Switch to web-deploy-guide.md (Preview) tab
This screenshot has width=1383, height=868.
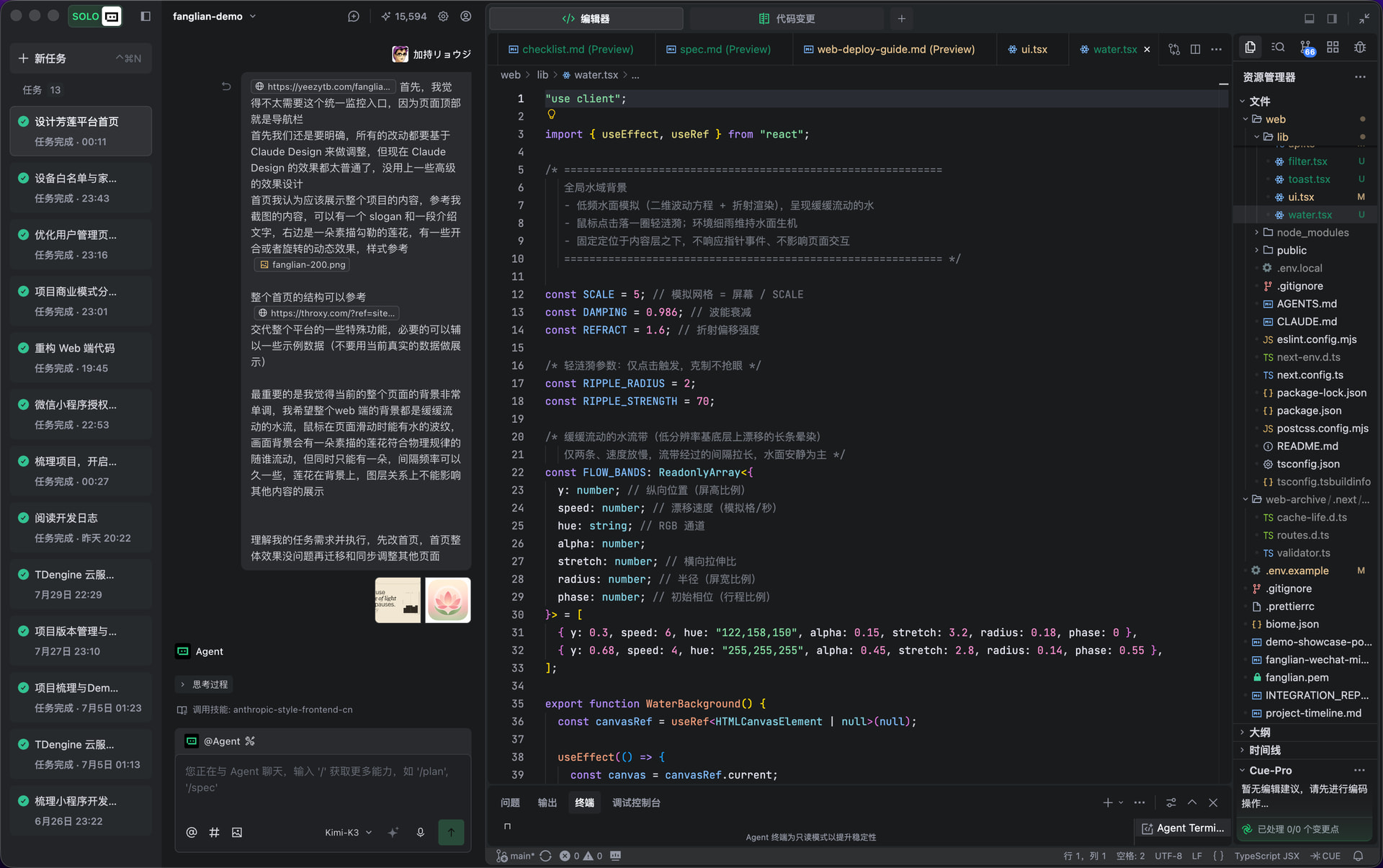889,49
